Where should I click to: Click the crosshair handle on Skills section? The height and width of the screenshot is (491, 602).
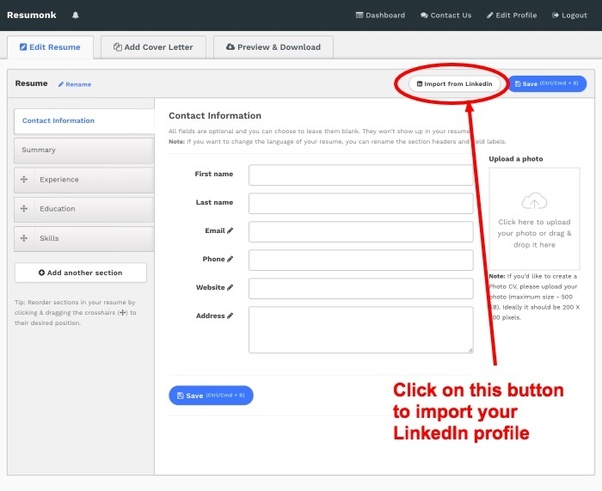point(24,238)
